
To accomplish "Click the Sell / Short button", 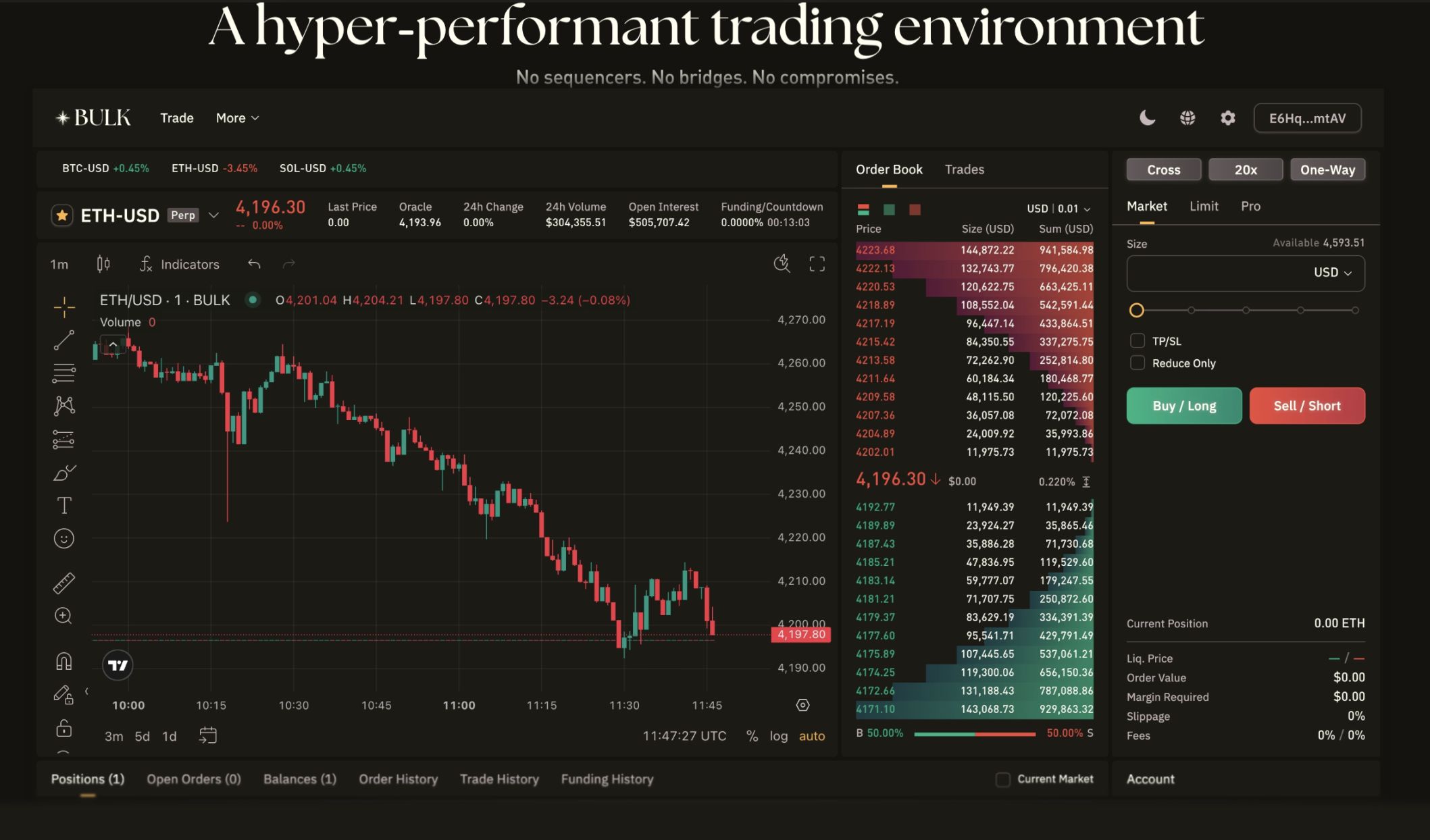I will pyautogui.click(x=1306, y=405).
